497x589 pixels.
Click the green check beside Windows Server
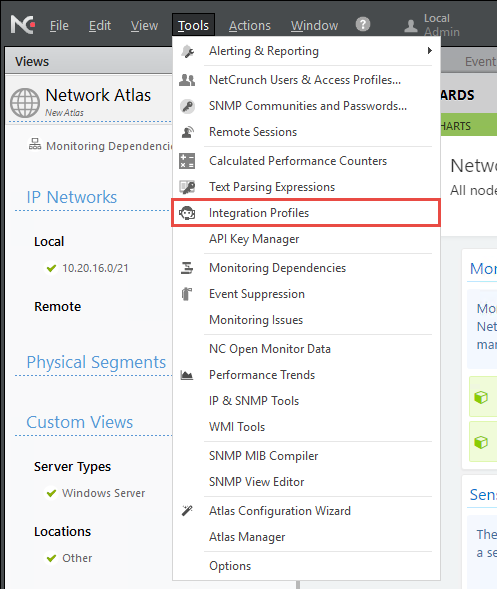[x=51, y=493]
